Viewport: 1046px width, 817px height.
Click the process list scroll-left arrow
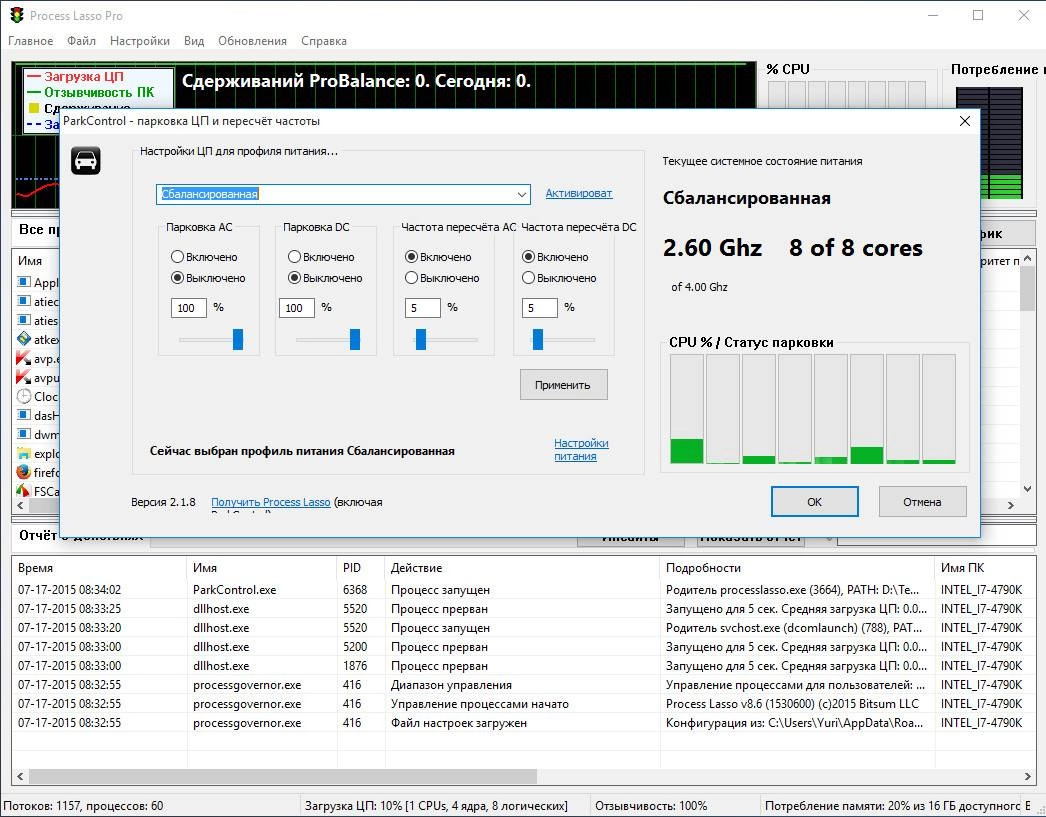(x=20, y=506)
